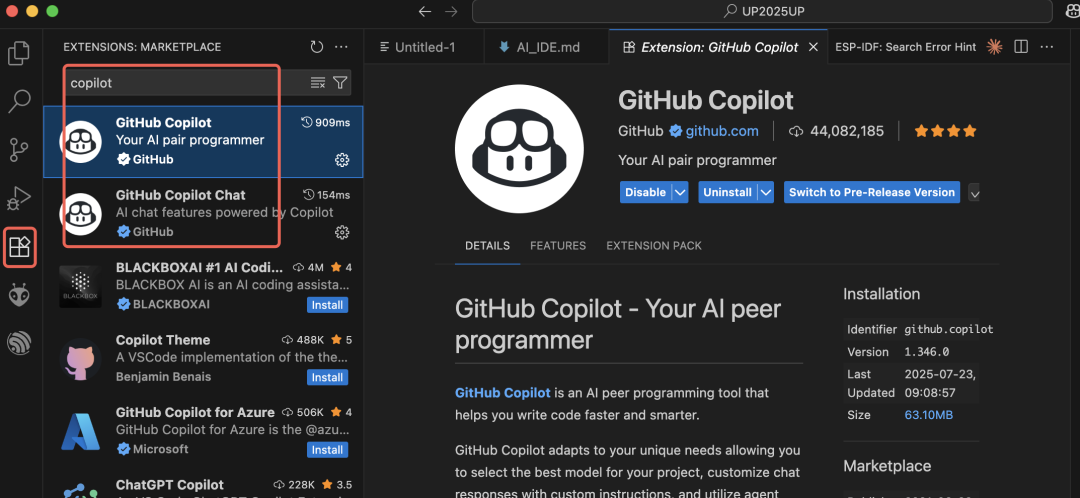Select the Copilot Theme extension row
Image resolution: width=1080 pixels, height=498 pixels.
[203, 358]
